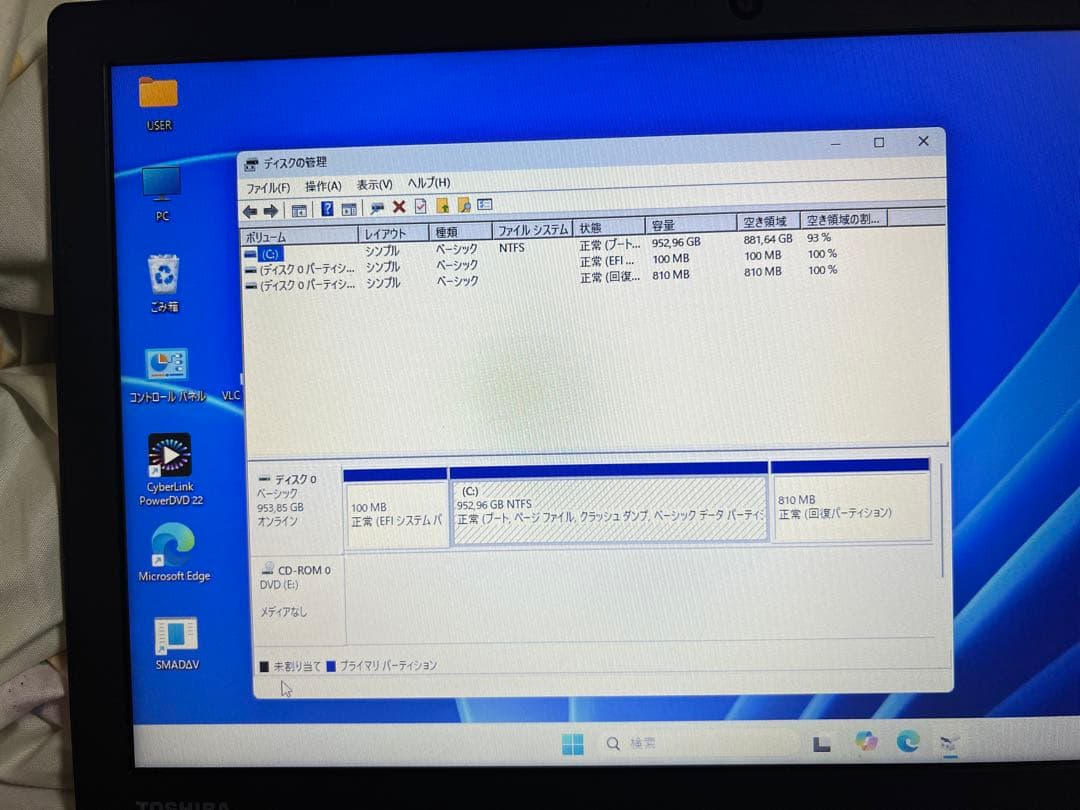Open the 表示(V) menu
The image size is (1080, 810).
point(372,184)
